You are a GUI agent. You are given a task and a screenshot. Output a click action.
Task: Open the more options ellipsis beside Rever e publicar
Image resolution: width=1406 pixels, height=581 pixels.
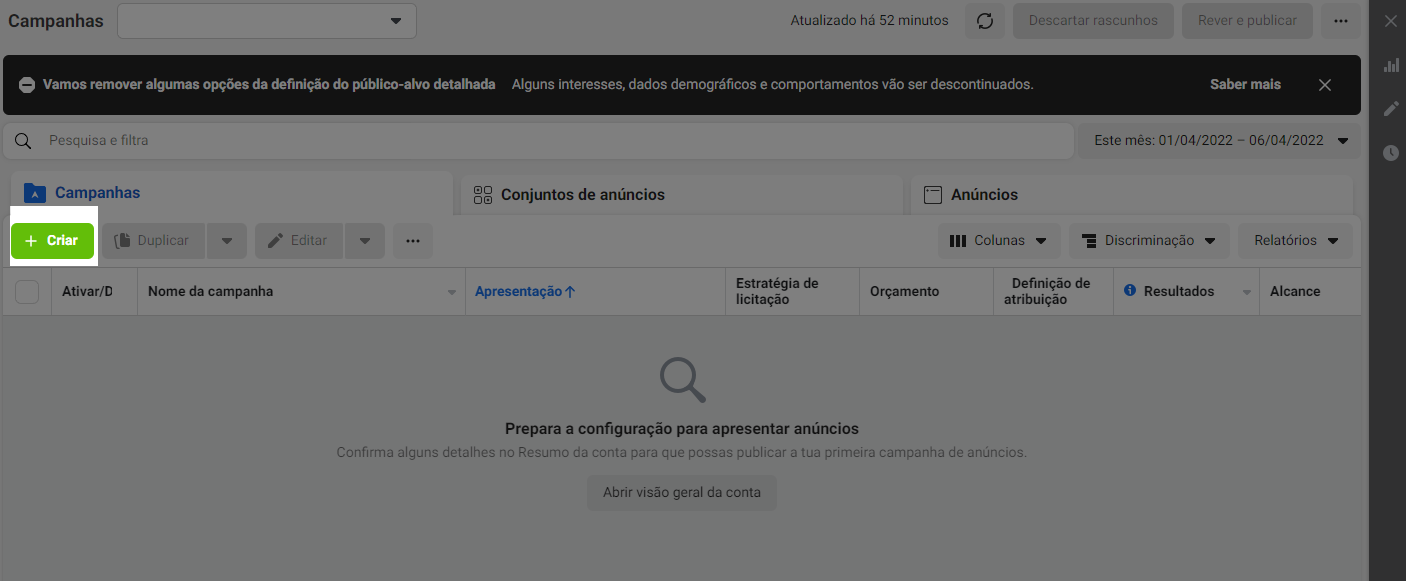1341,21
